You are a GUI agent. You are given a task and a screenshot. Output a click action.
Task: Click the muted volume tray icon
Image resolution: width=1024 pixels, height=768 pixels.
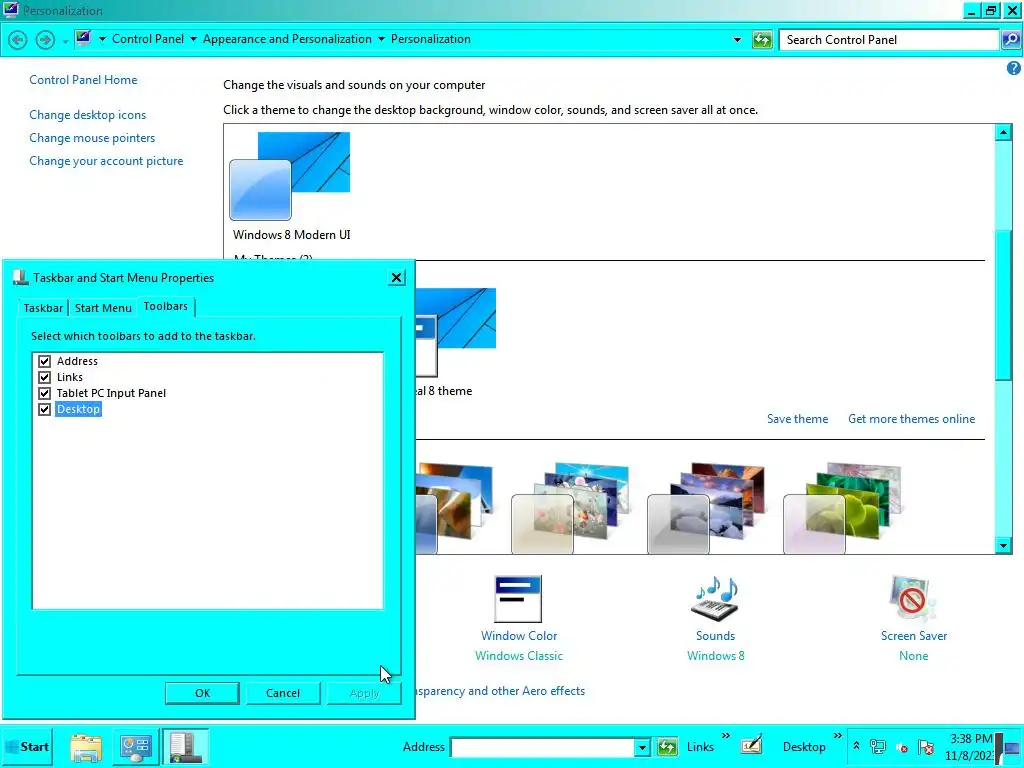(x=902, y=747)
